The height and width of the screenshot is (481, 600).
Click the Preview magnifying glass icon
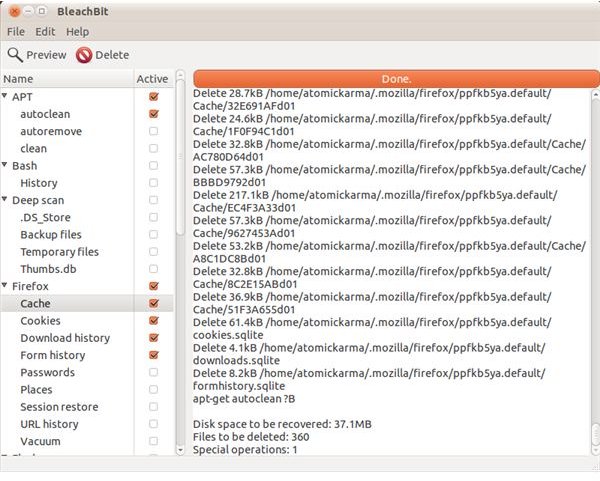(15, 55)
